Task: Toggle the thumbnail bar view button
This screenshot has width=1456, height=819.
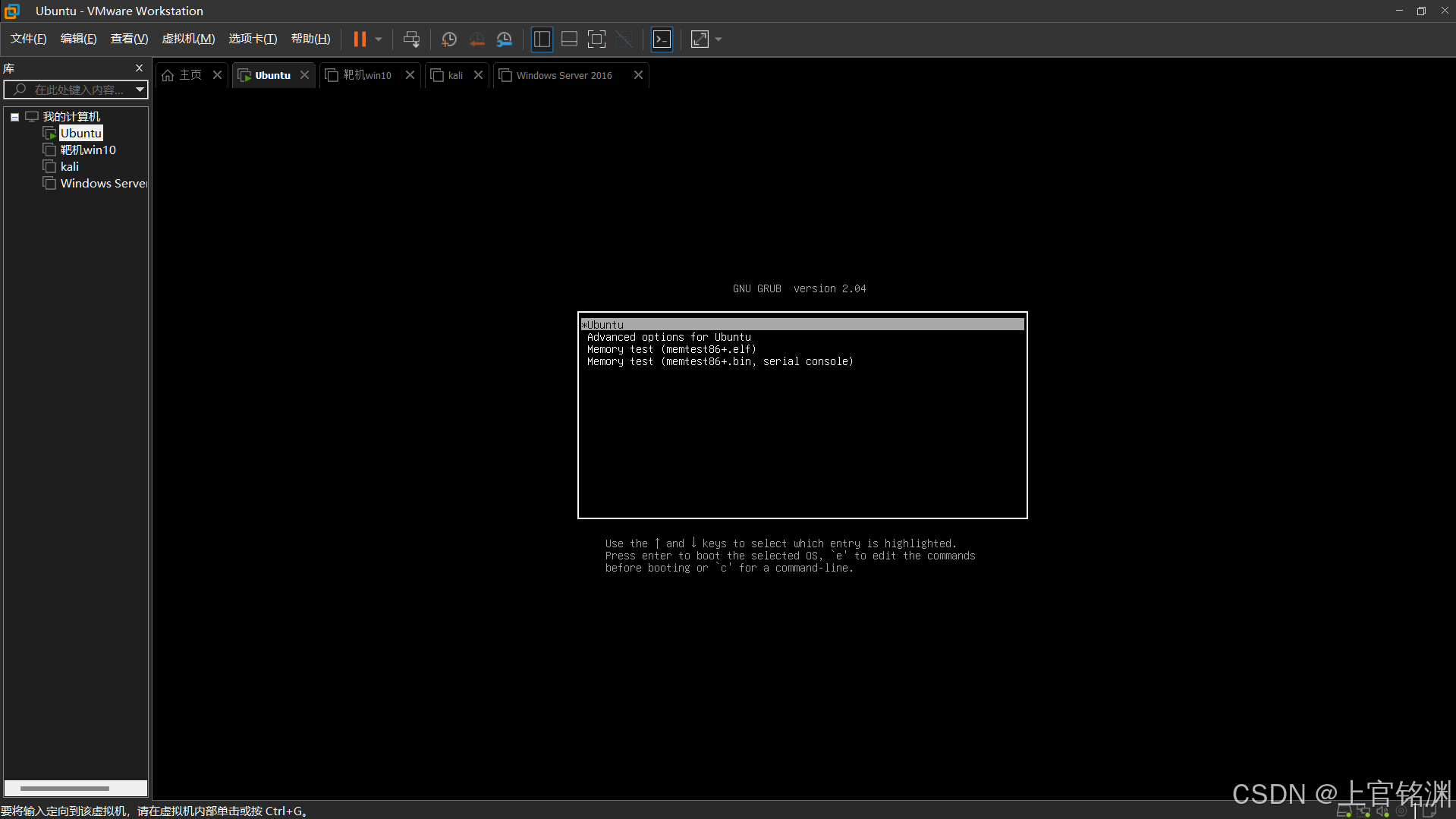Action: tap(569, 39)
